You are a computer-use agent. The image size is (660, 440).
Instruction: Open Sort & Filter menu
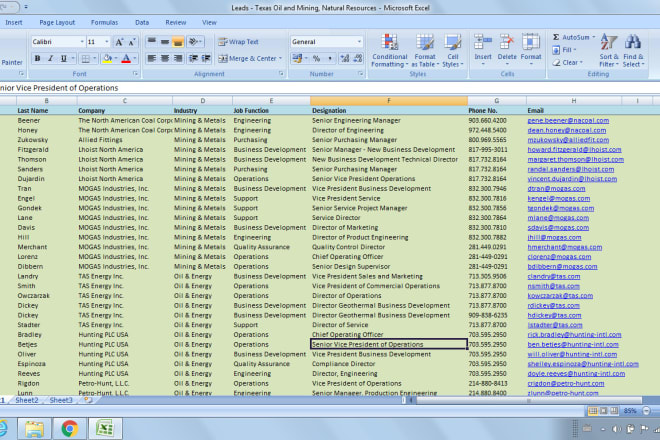(x=609, y=51)
